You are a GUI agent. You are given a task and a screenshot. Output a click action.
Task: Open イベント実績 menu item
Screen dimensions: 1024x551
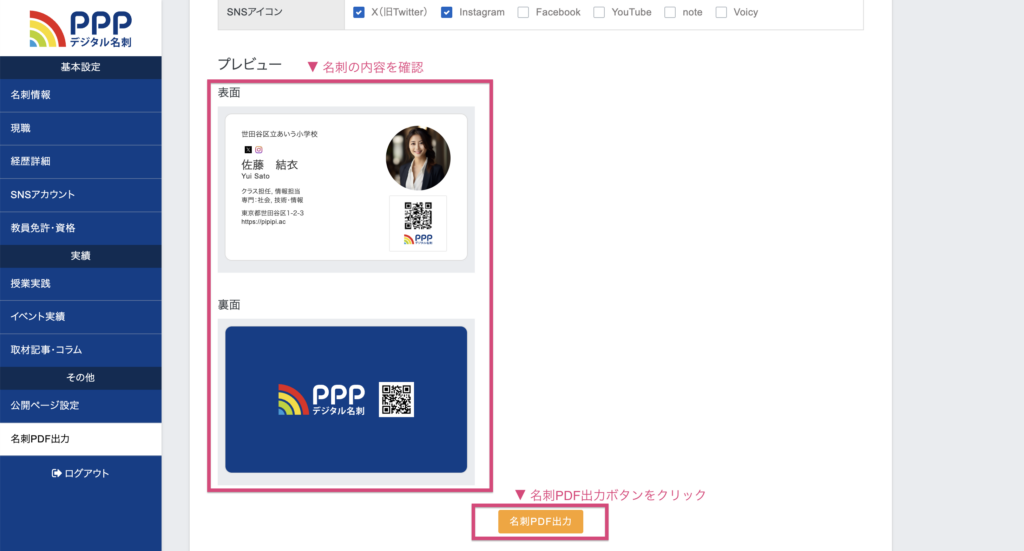coord(81,317)
